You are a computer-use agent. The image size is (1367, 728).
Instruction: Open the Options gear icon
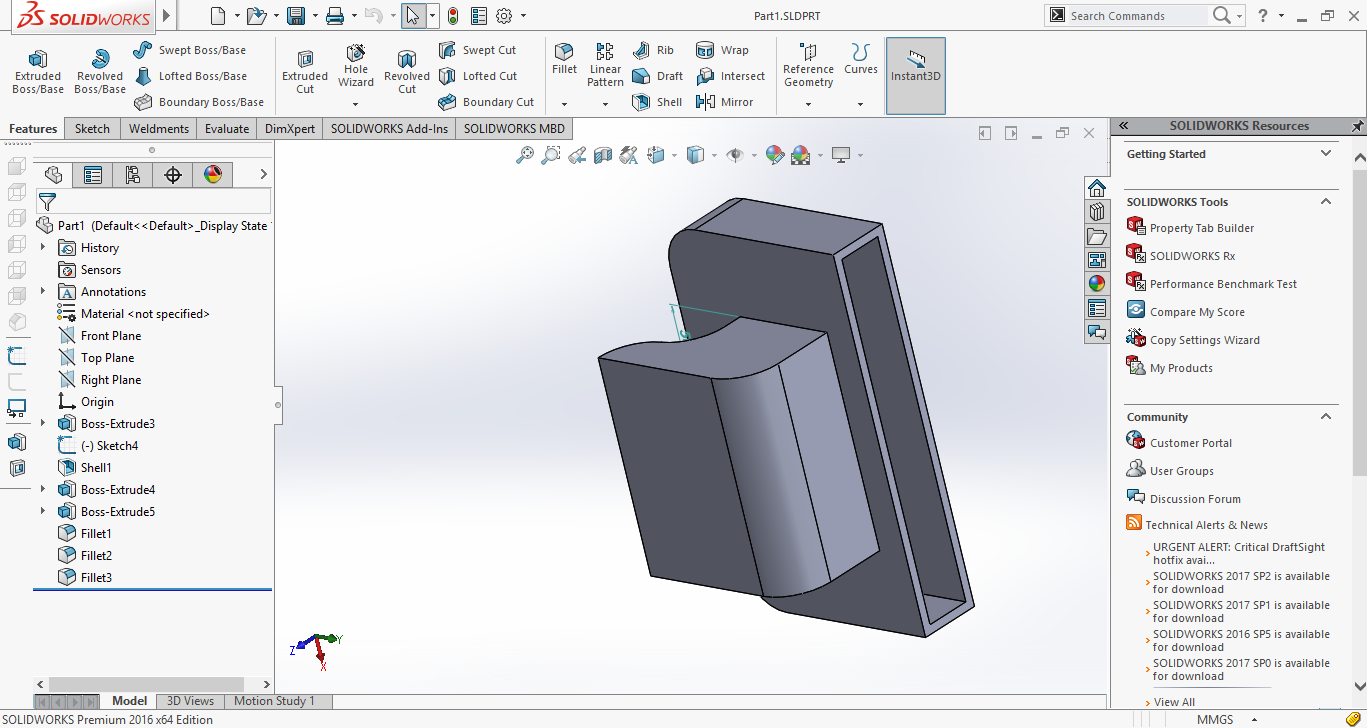tap(504, 16)
